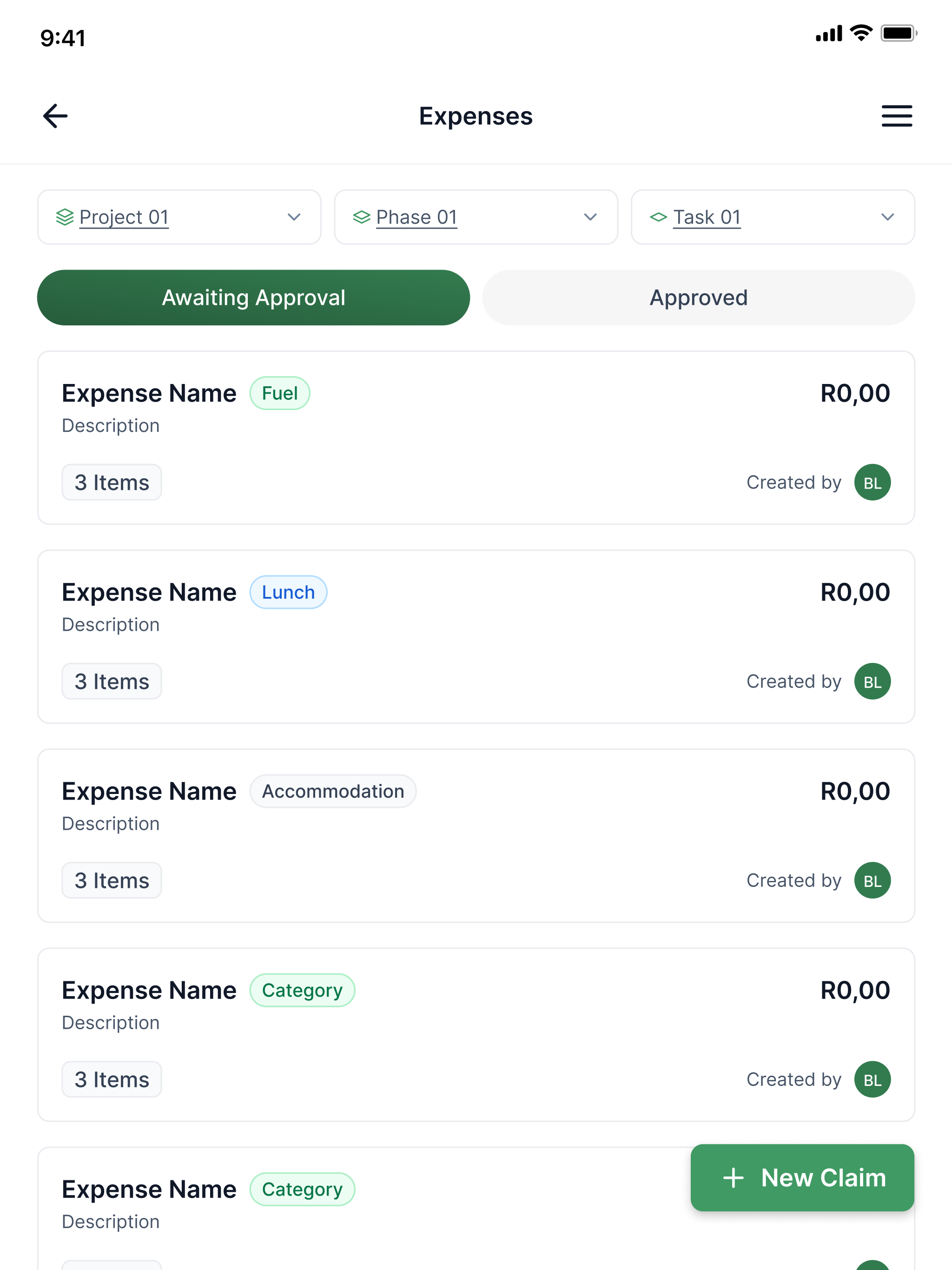Expand the Task 01 dropdown chevron
The height and width of the screenshot is (1270, 952).
pos(888,217)
